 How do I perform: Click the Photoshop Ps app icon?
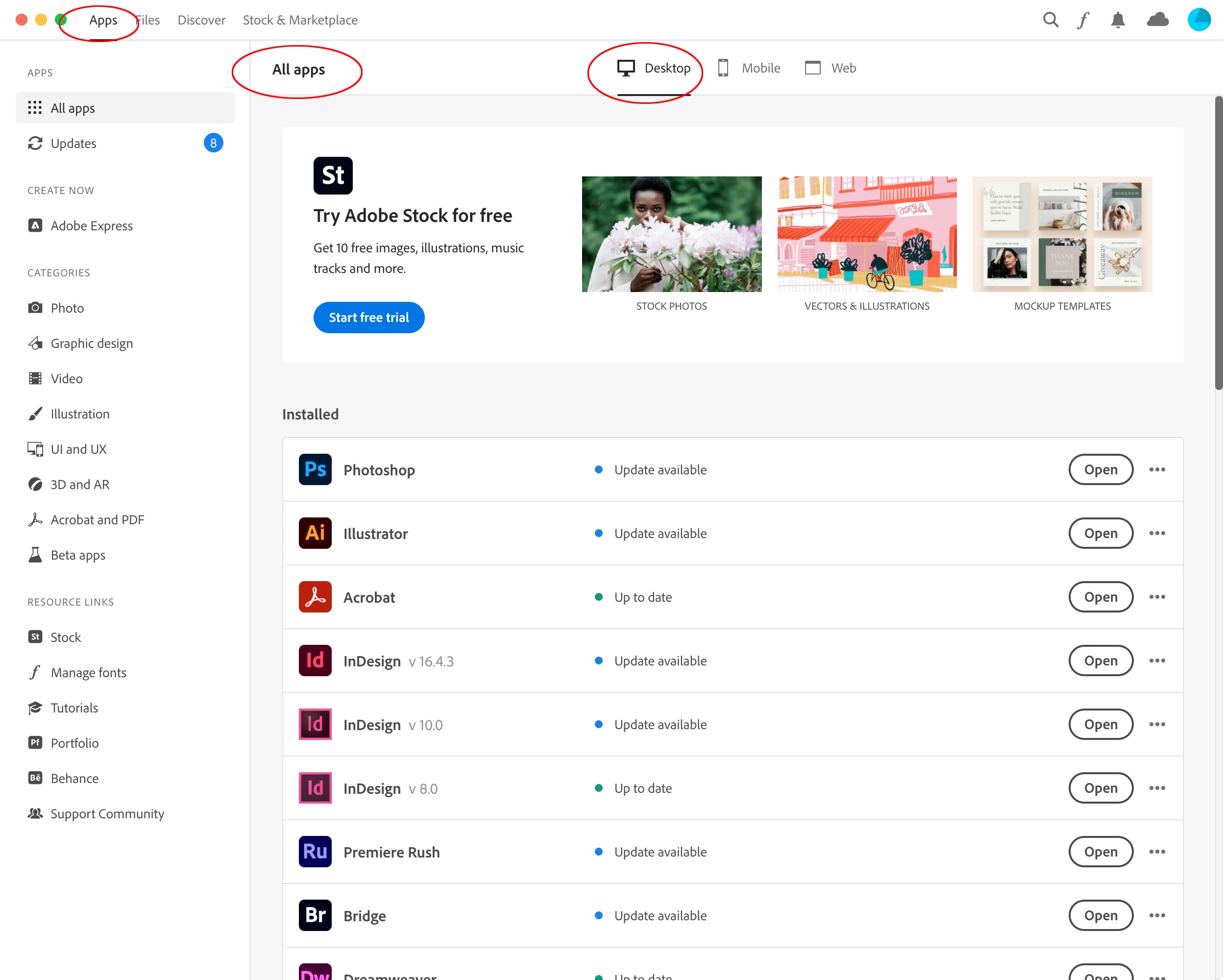(x=315, y=469)
